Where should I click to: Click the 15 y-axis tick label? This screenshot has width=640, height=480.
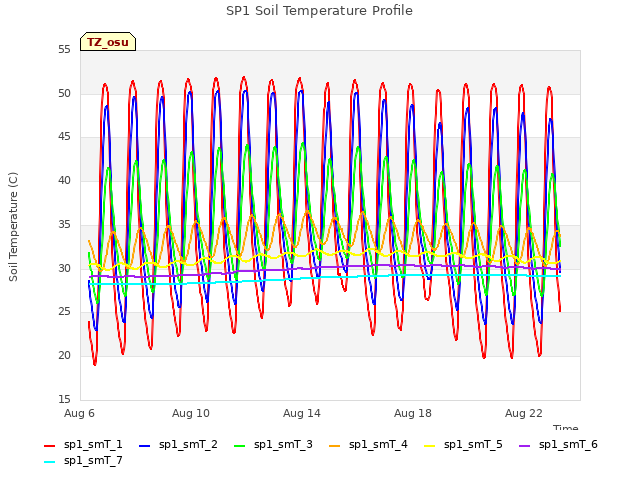(x=64, y=399)
